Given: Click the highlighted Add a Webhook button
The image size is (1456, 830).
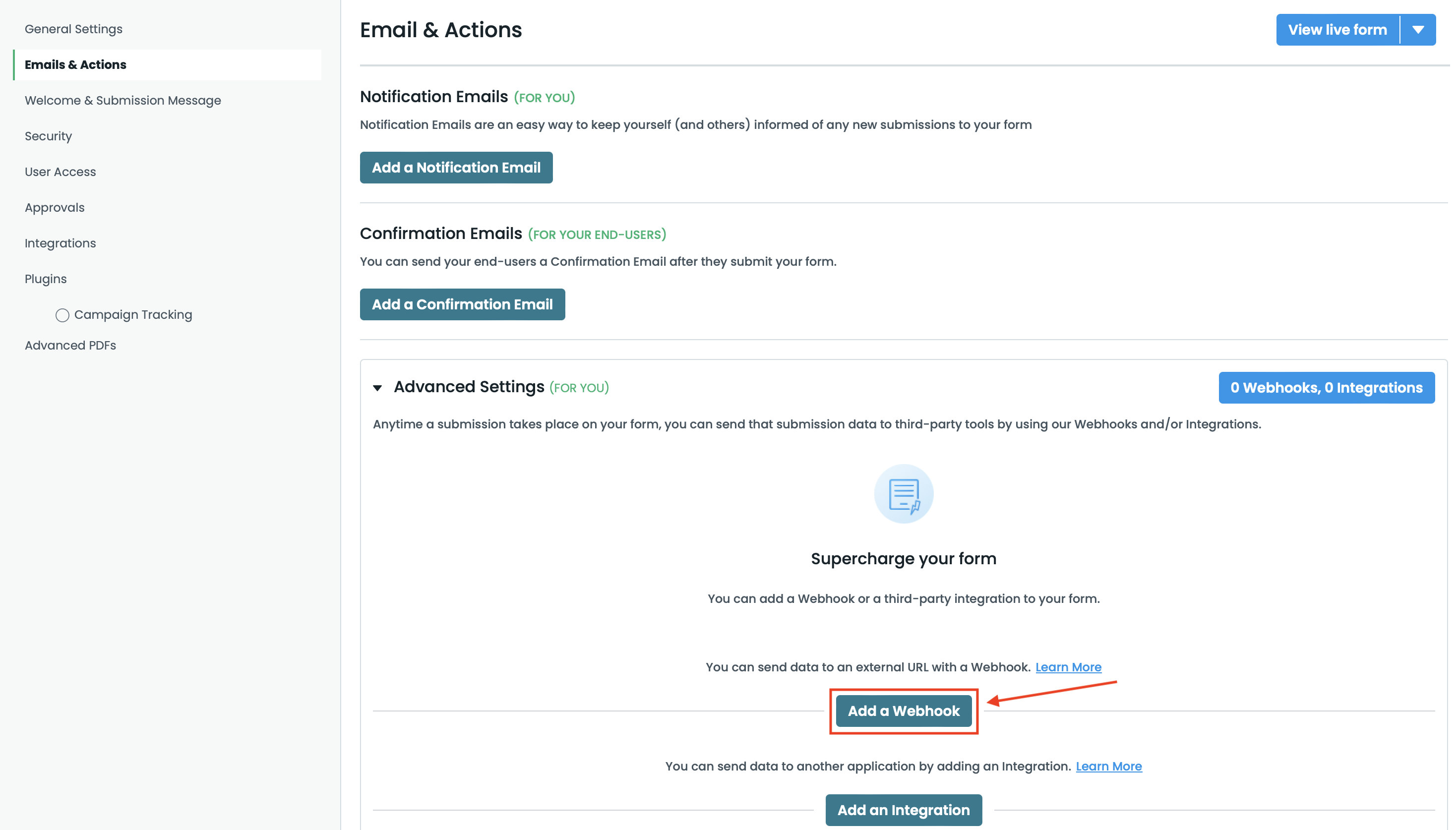Looking at the screenshot, I should (x=903, y=711).
